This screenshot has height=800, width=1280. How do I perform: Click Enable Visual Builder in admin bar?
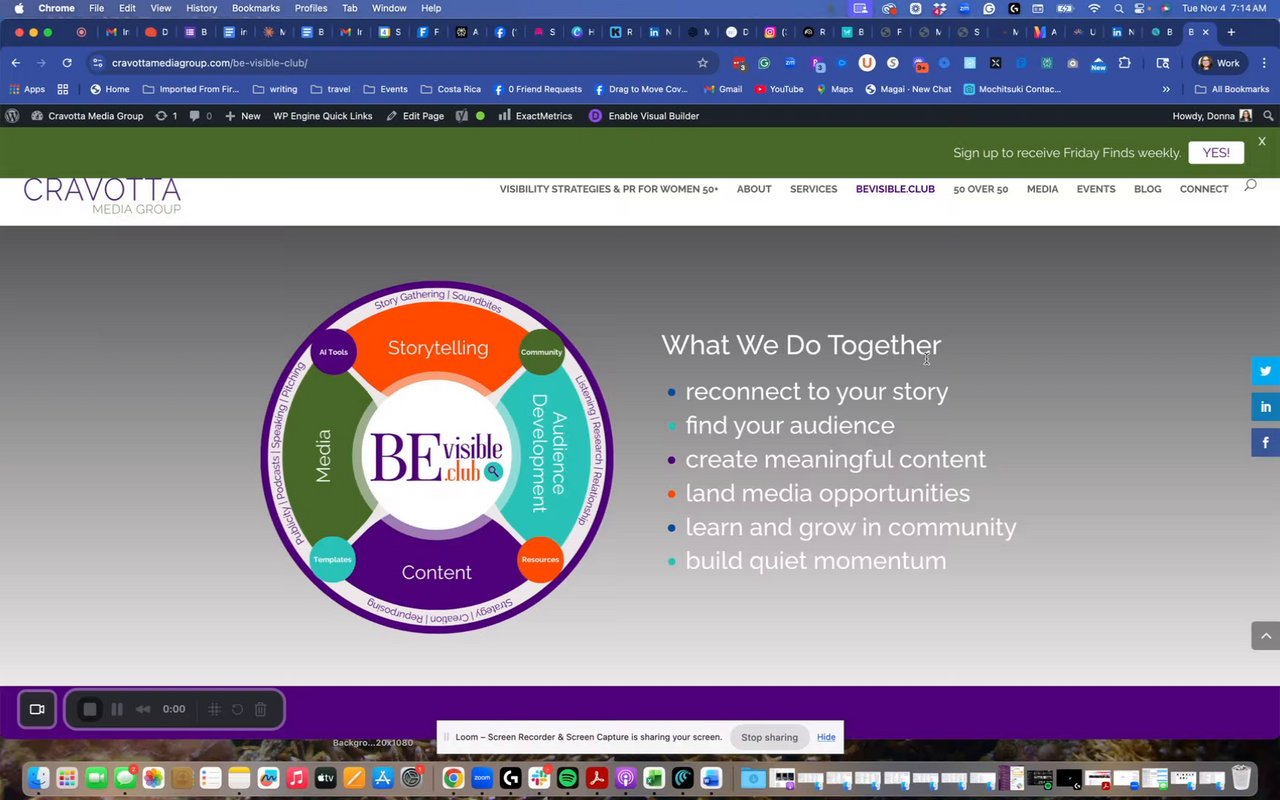(643, 116)
